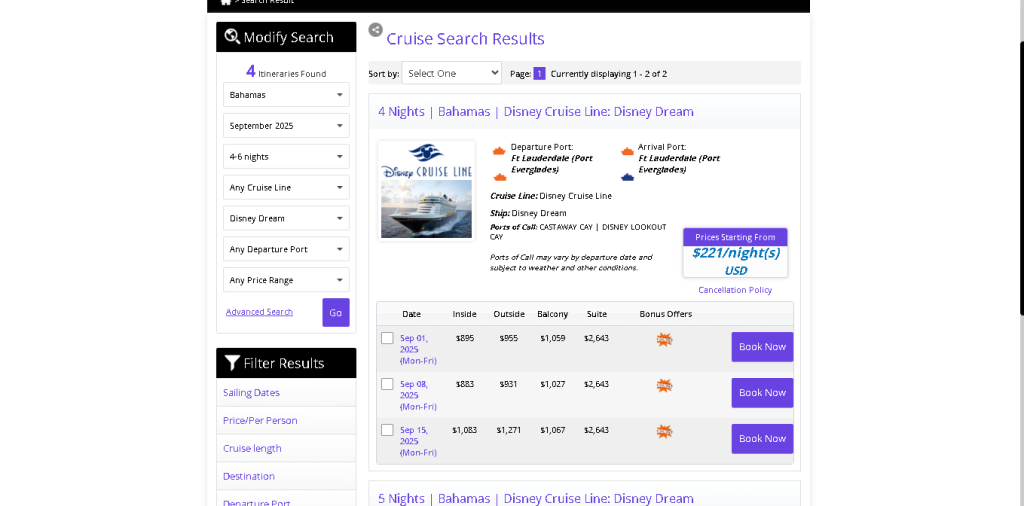Click the $1,083 Inside price for Sep 15

pos(464,430)
